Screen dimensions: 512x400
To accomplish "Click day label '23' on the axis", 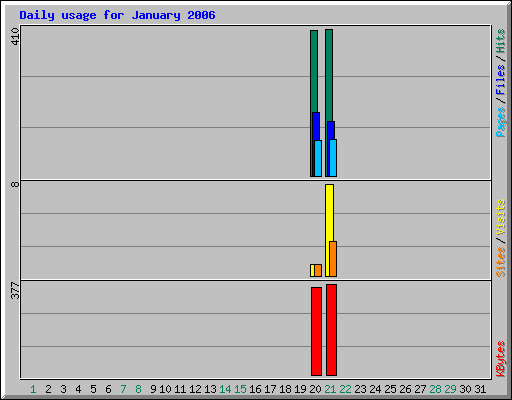I will point(360,389).
